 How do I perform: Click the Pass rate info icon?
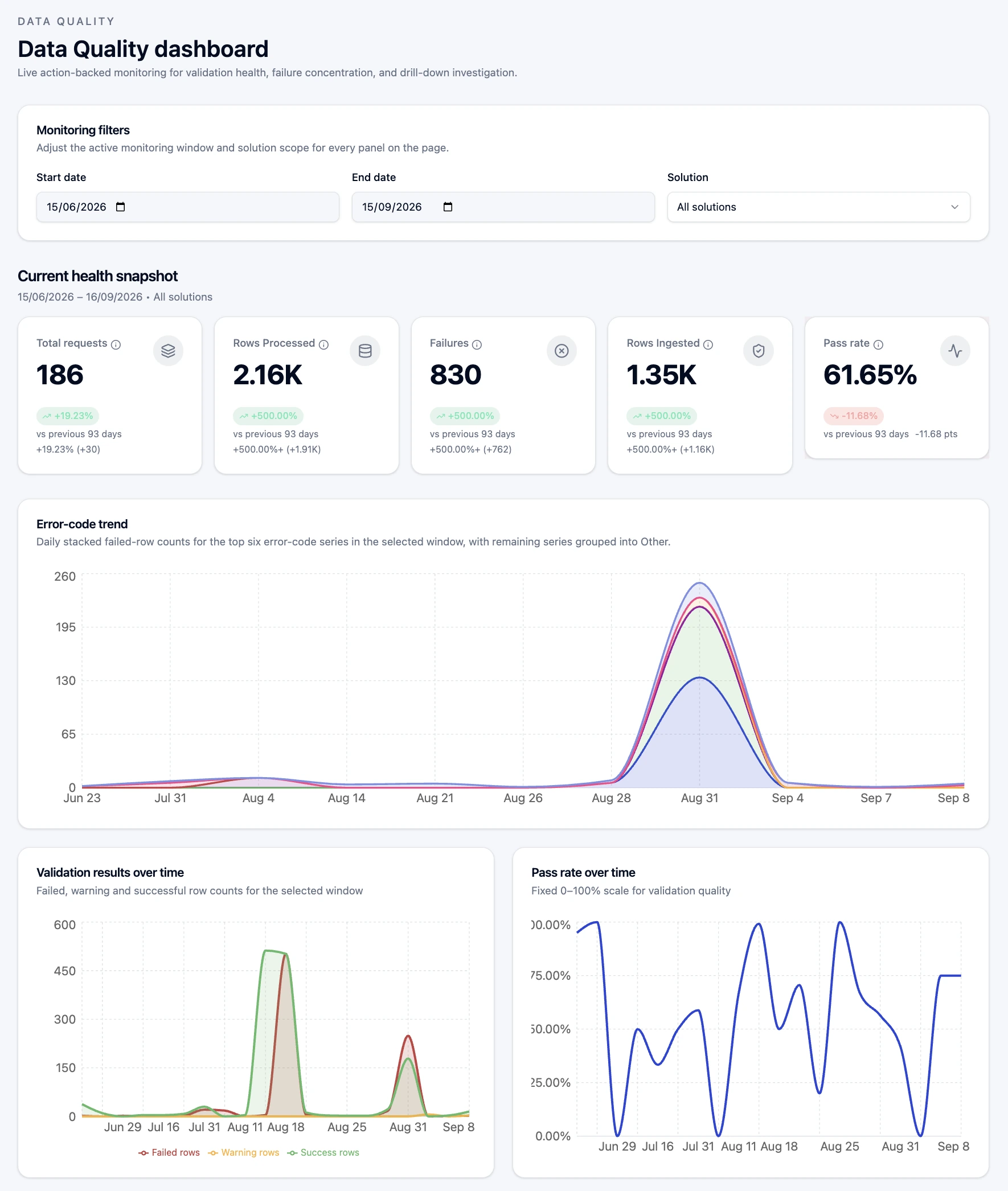point(878,344)
